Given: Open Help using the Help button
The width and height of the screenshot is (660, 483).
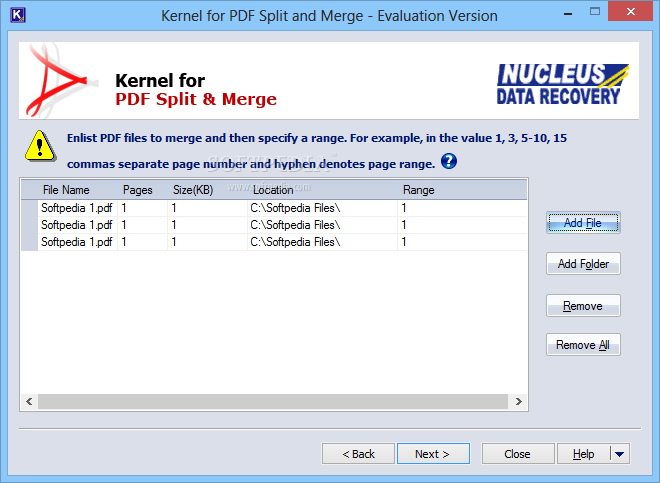Looking at the screenshot, I should (x=583, y=454).
